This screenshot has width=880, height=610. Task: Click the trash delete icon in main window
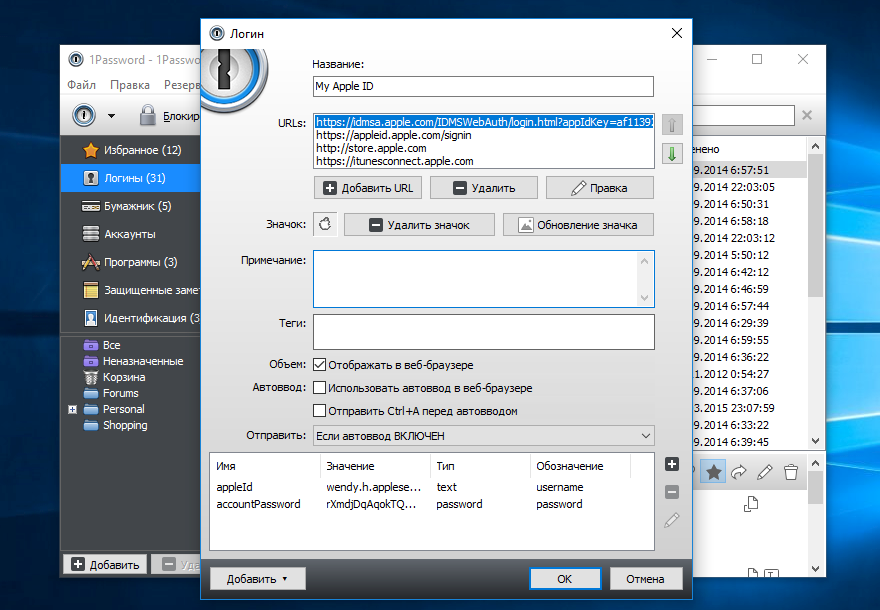791,472
